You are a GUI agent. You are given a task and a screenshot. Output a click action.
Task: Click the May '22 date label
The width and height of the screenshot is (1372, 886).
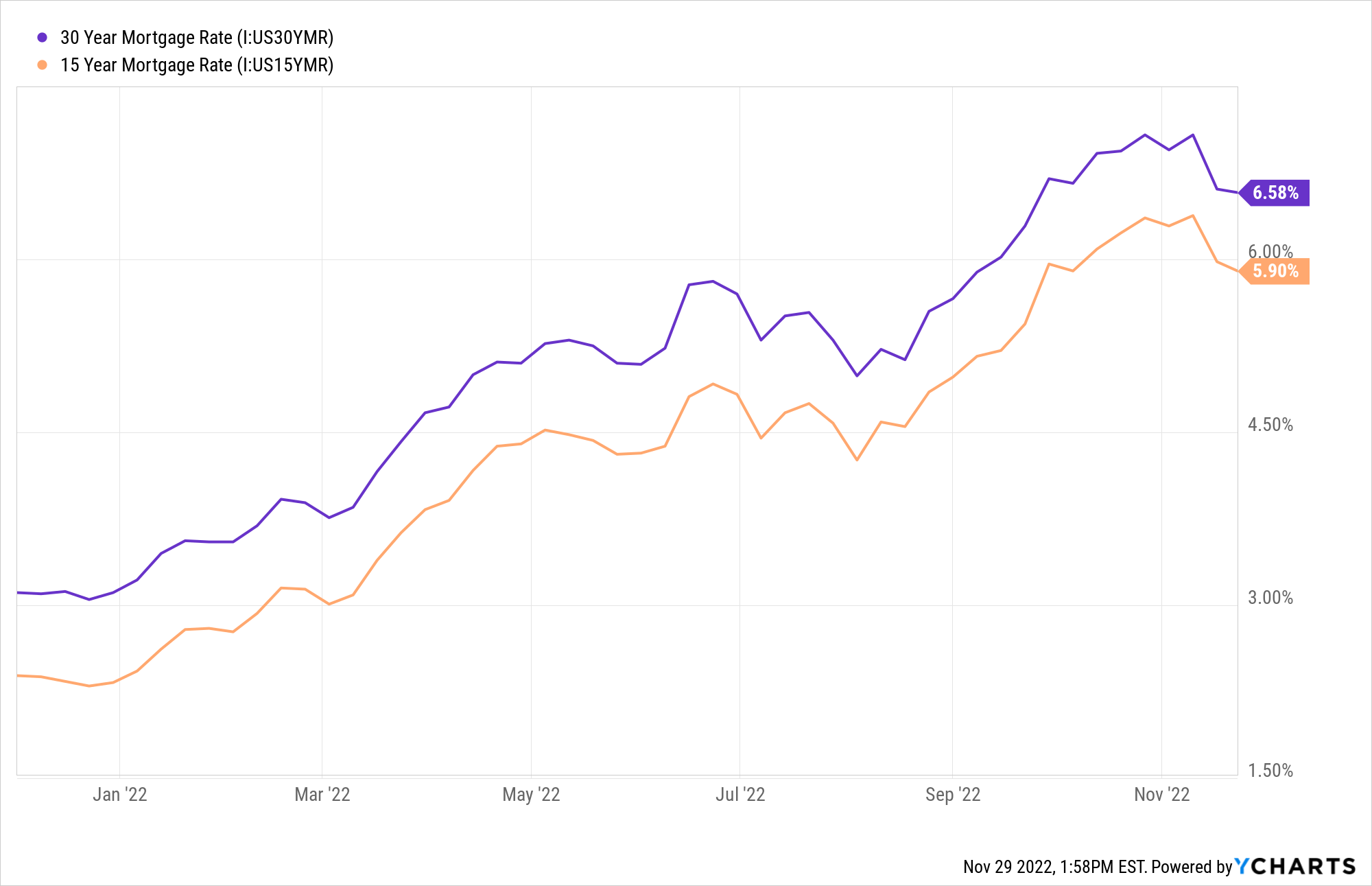(x=531, y=795)
